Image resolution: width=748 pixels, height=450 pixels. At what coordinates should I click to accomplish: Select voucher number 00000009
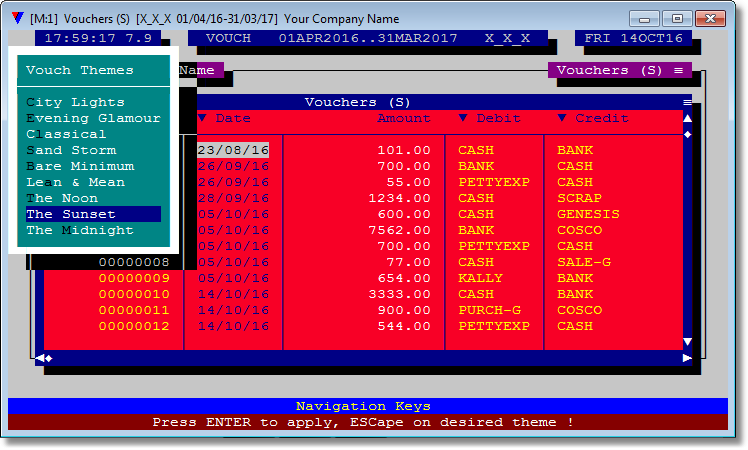[x=134, y=278]
